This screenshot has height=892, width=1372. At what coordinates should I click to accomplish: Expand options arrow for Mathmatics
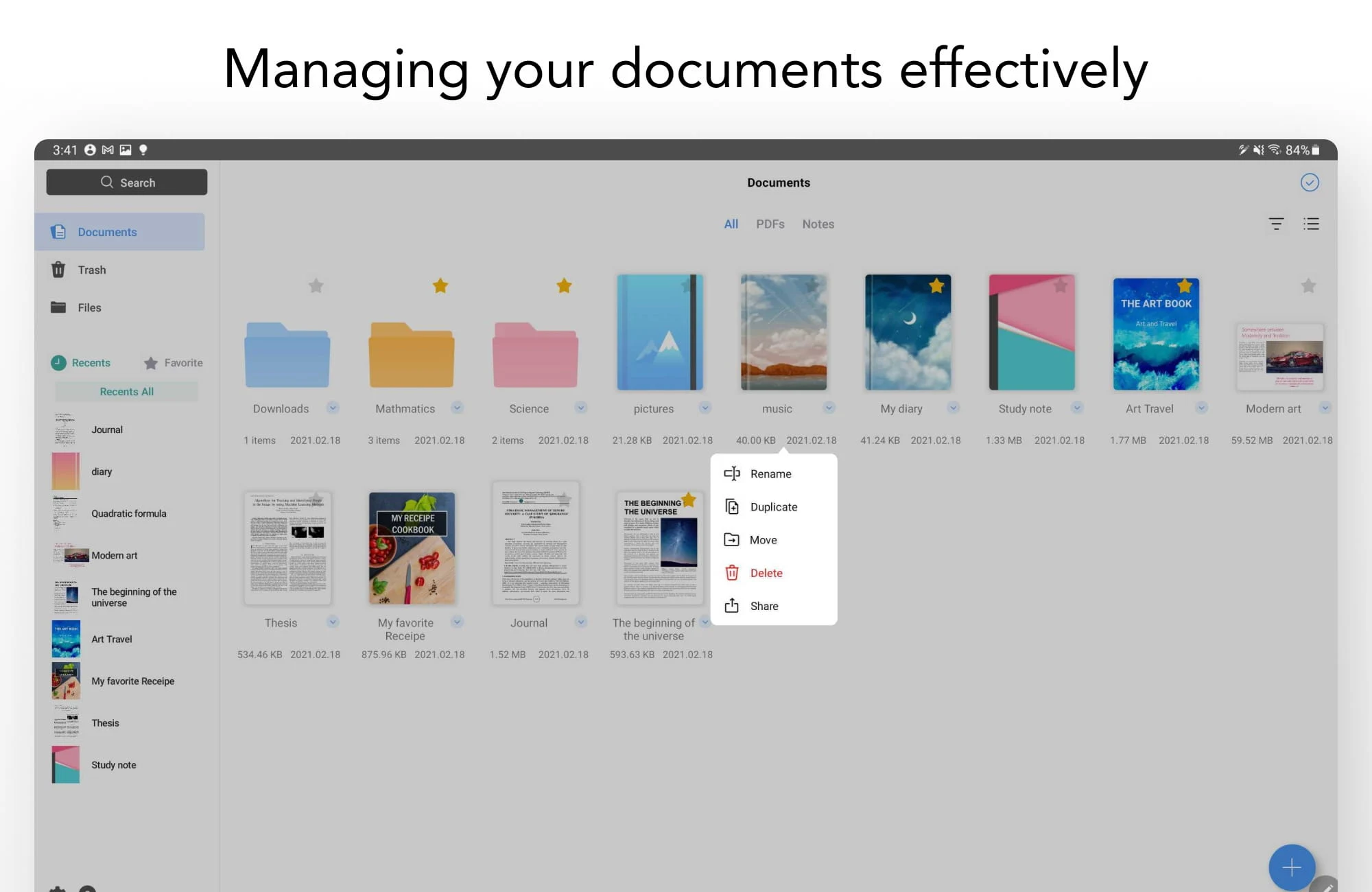click(457, 408)
